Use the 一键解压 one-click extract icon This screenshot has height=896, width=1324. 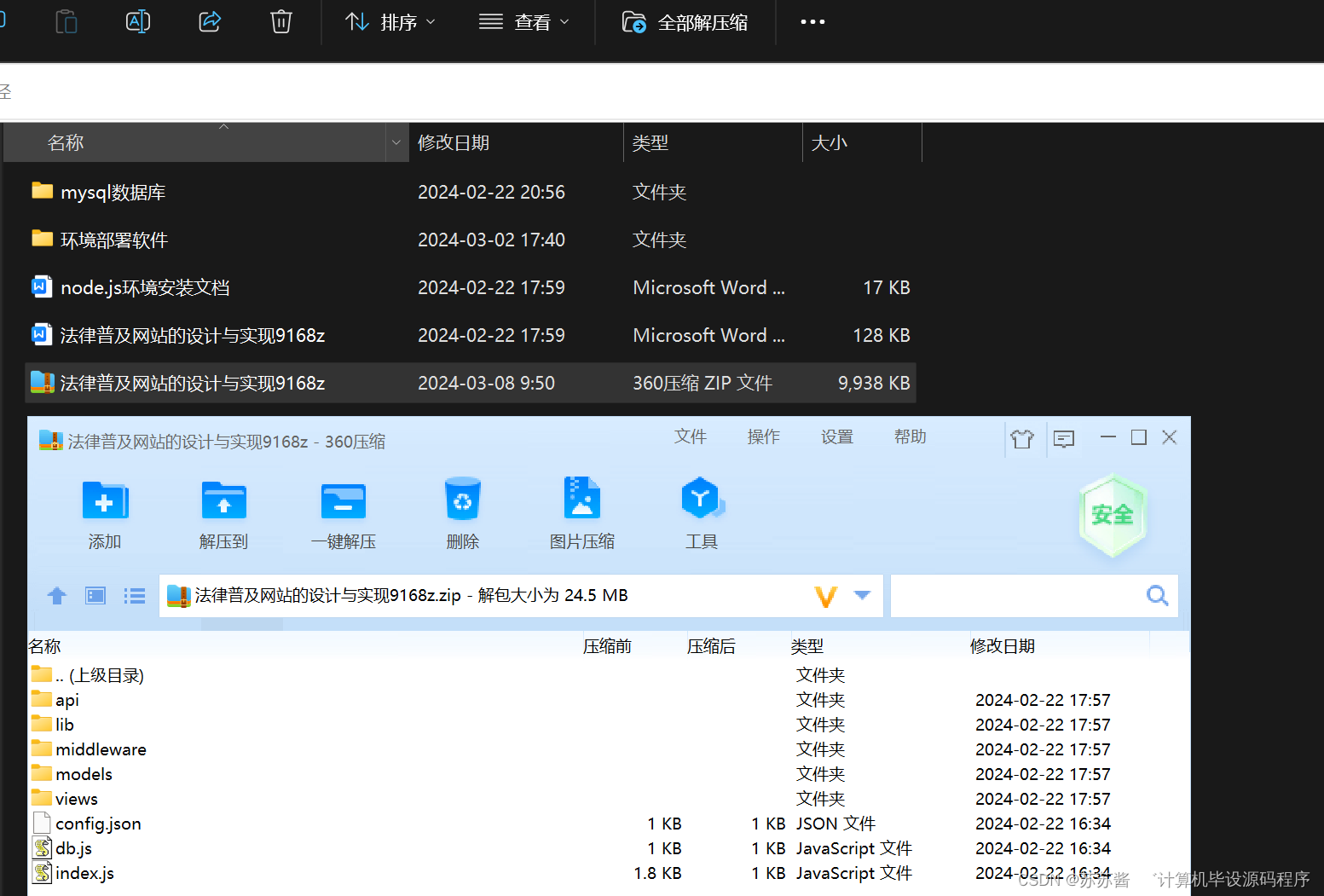(x=343, y=512)
